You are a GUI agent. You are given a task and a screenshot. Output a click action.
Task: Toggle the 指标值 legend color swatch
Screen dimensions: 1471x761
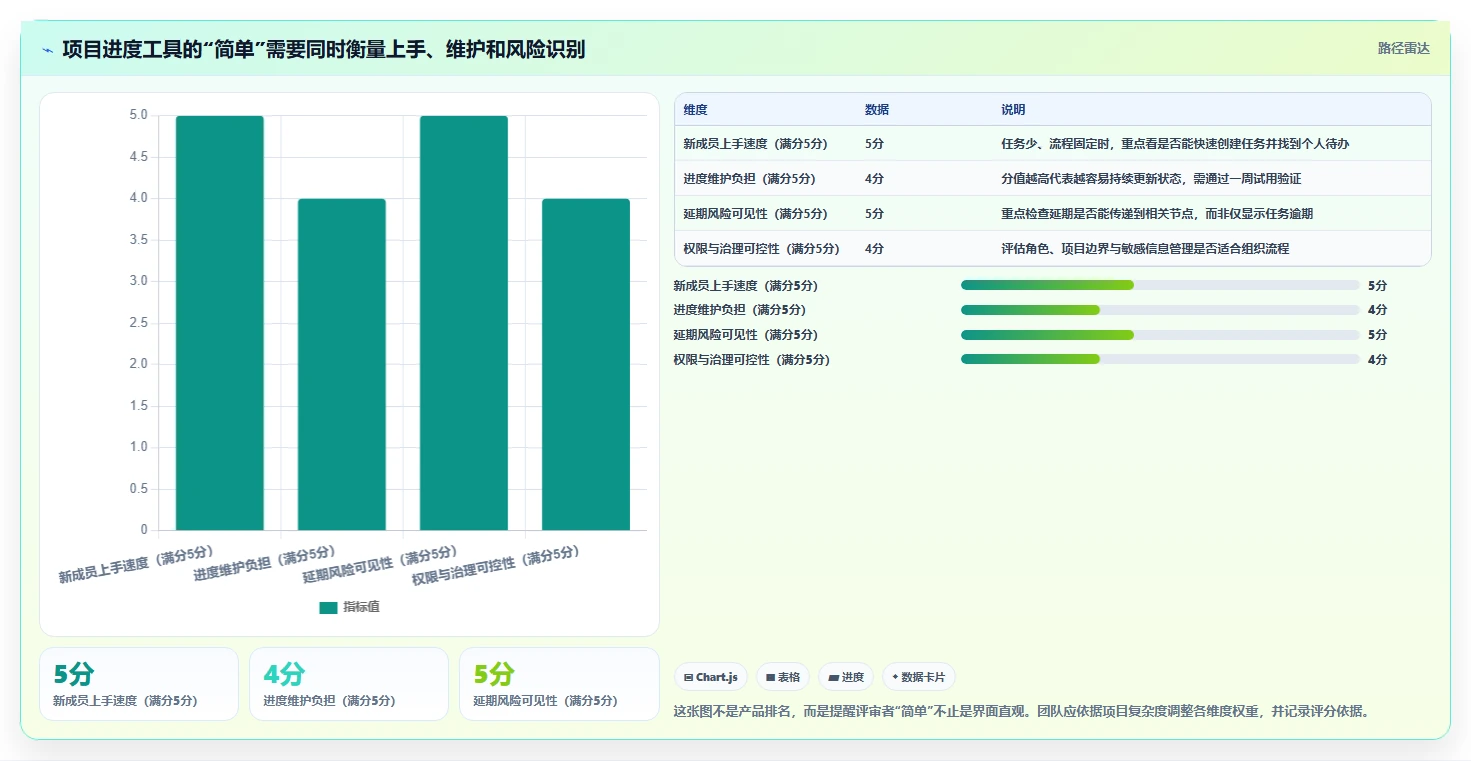328,607
